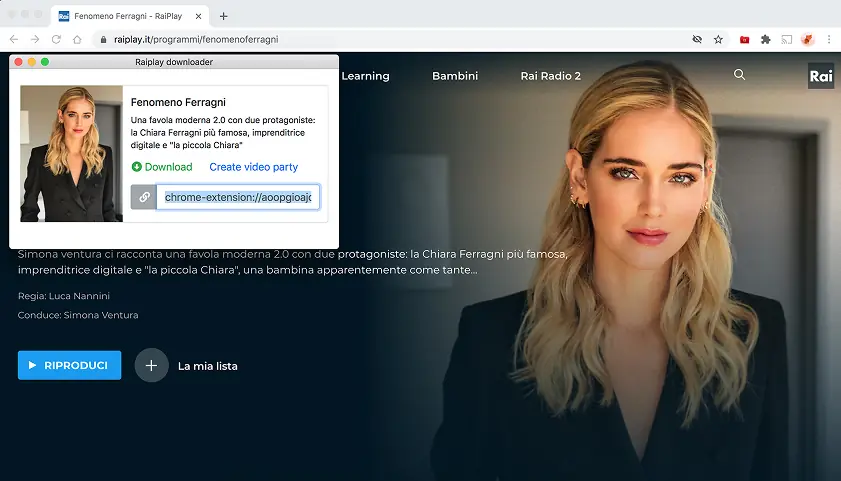Minimize the Raiplay downloader window
841x481 pixels.
(32, 62)
